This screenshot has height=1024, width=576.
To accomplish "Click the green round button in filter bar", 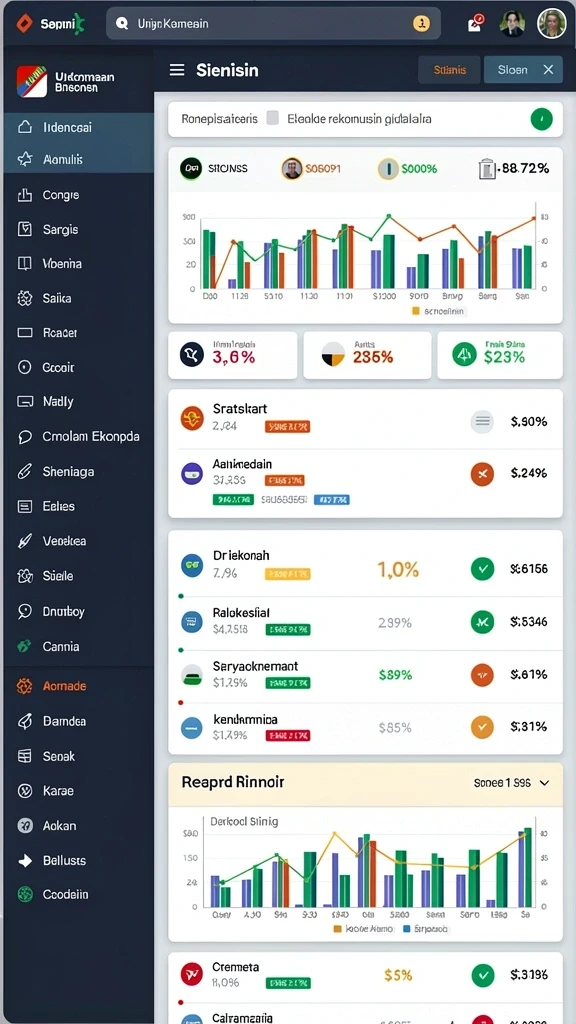I will [541, 119].
